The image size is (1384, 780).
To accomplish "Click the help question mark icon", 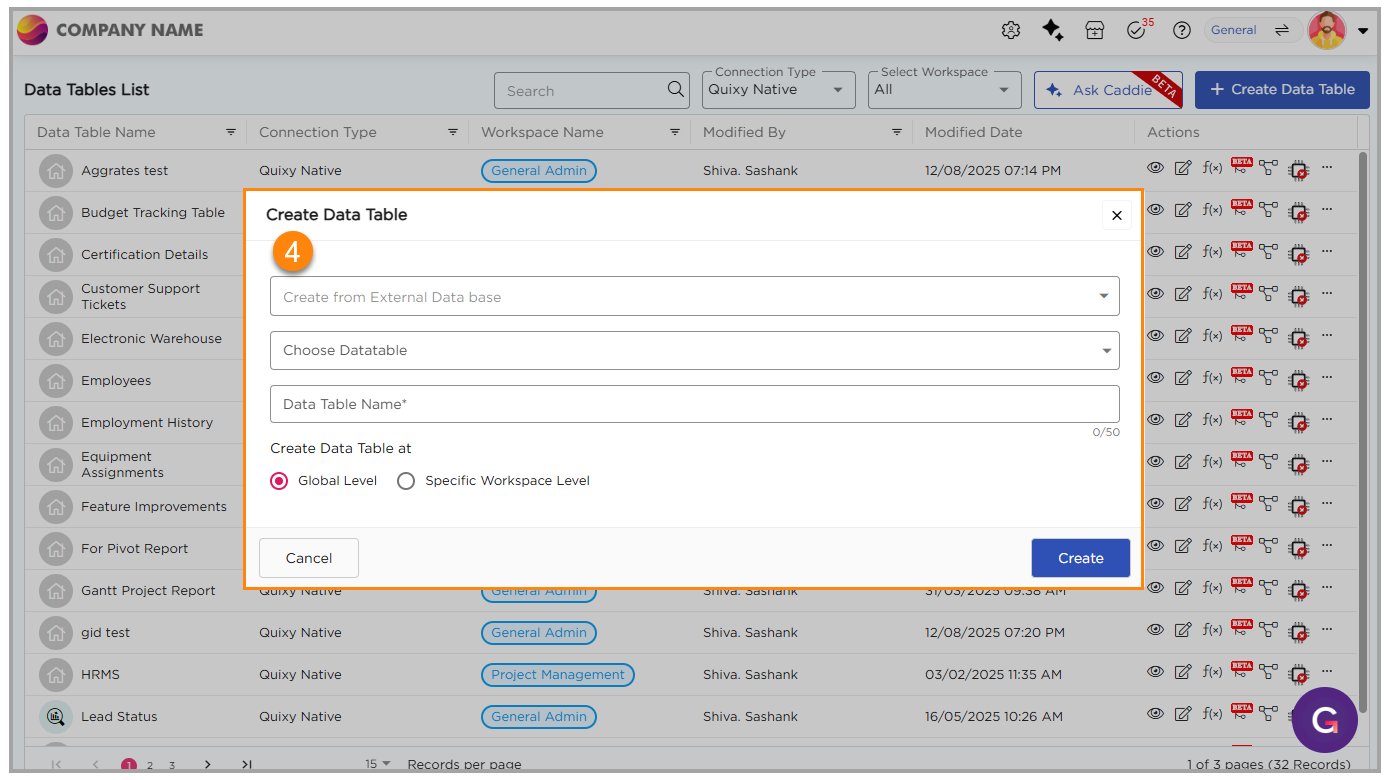I will (1181, 30).
